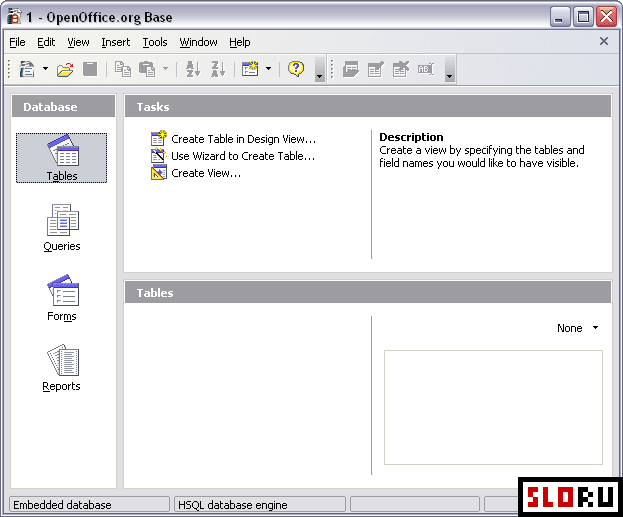Image resolution: width=623 pixels, height=517 pixels.
Task: Click the Open folder icon
Action: click(x=65, y=70)
